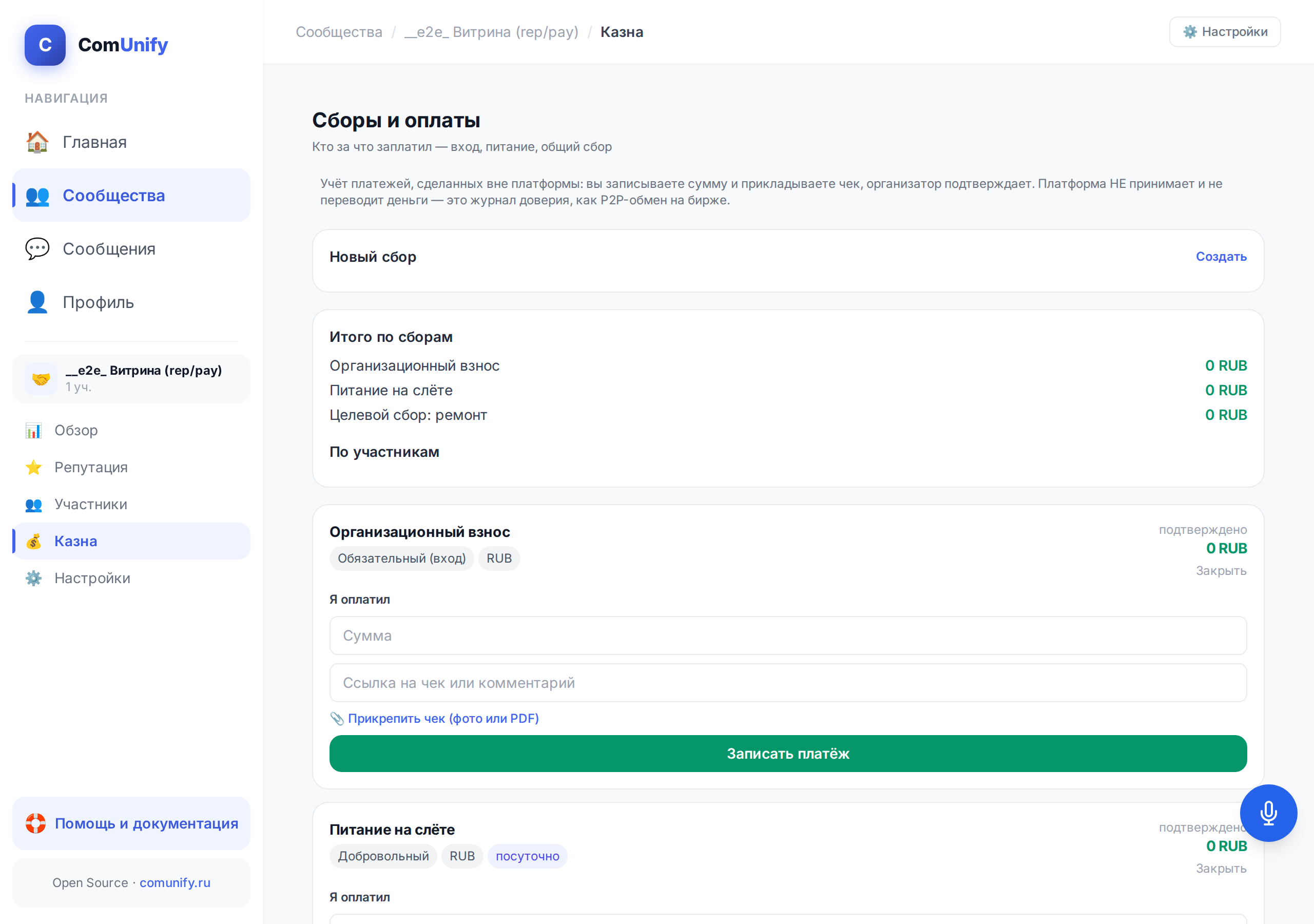The width and height of the screenshot is (1314, 924).
Task: Go to Сообщества navigation item
Action: (x=131, y=195)
